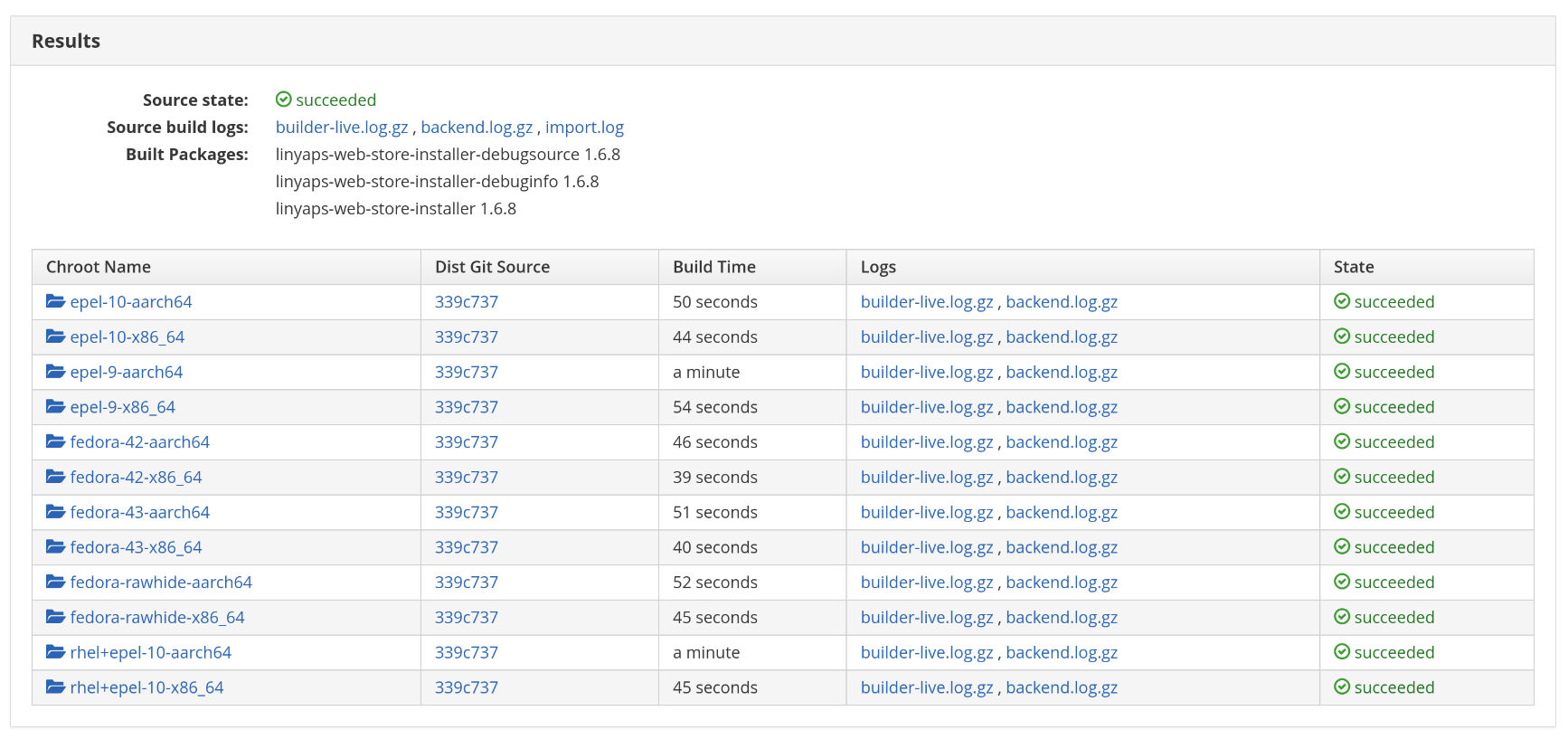Viewport: 1568px width, 739px height.
Task: Open the source builder-live.log.gz link
Action: click(x=342, y=128)
